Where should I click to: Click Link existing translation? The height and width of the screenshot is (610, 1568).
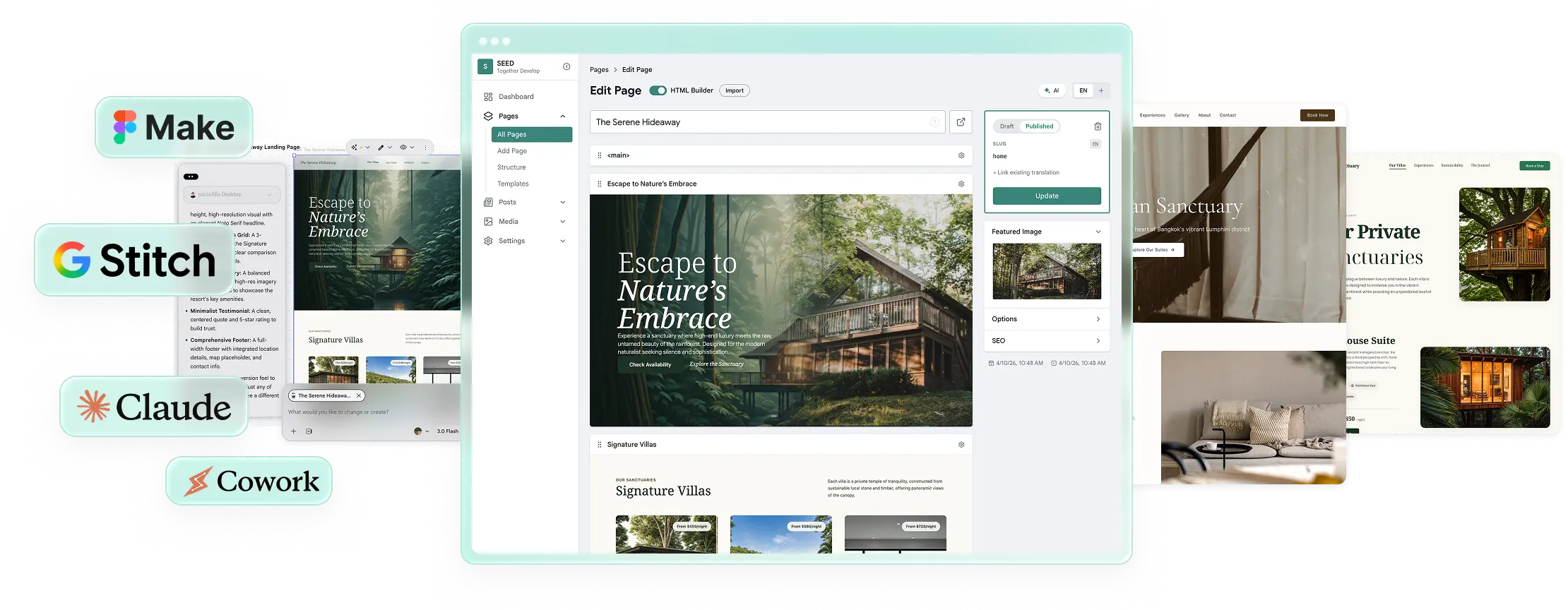(x=1026, y=172)
